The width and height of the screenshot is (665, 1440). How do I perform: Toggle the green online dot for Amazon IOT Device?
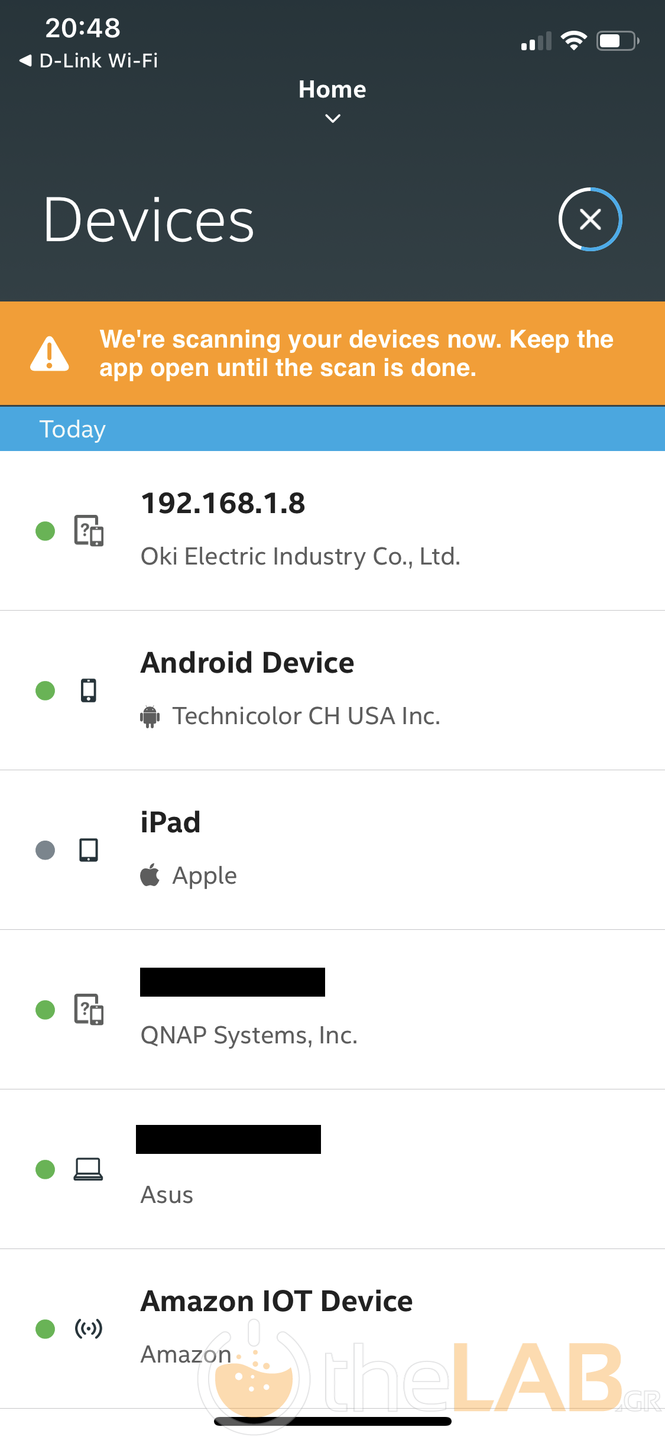pos(45,1328)
